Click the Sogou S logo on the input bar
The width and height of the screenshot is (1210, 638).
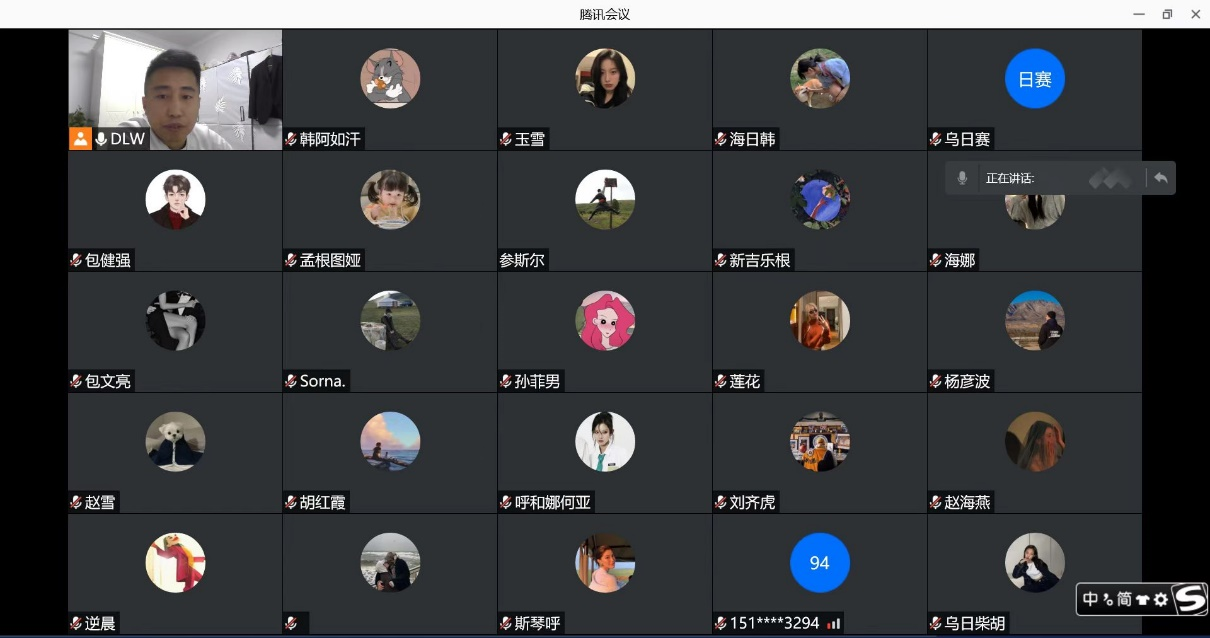1190,599
